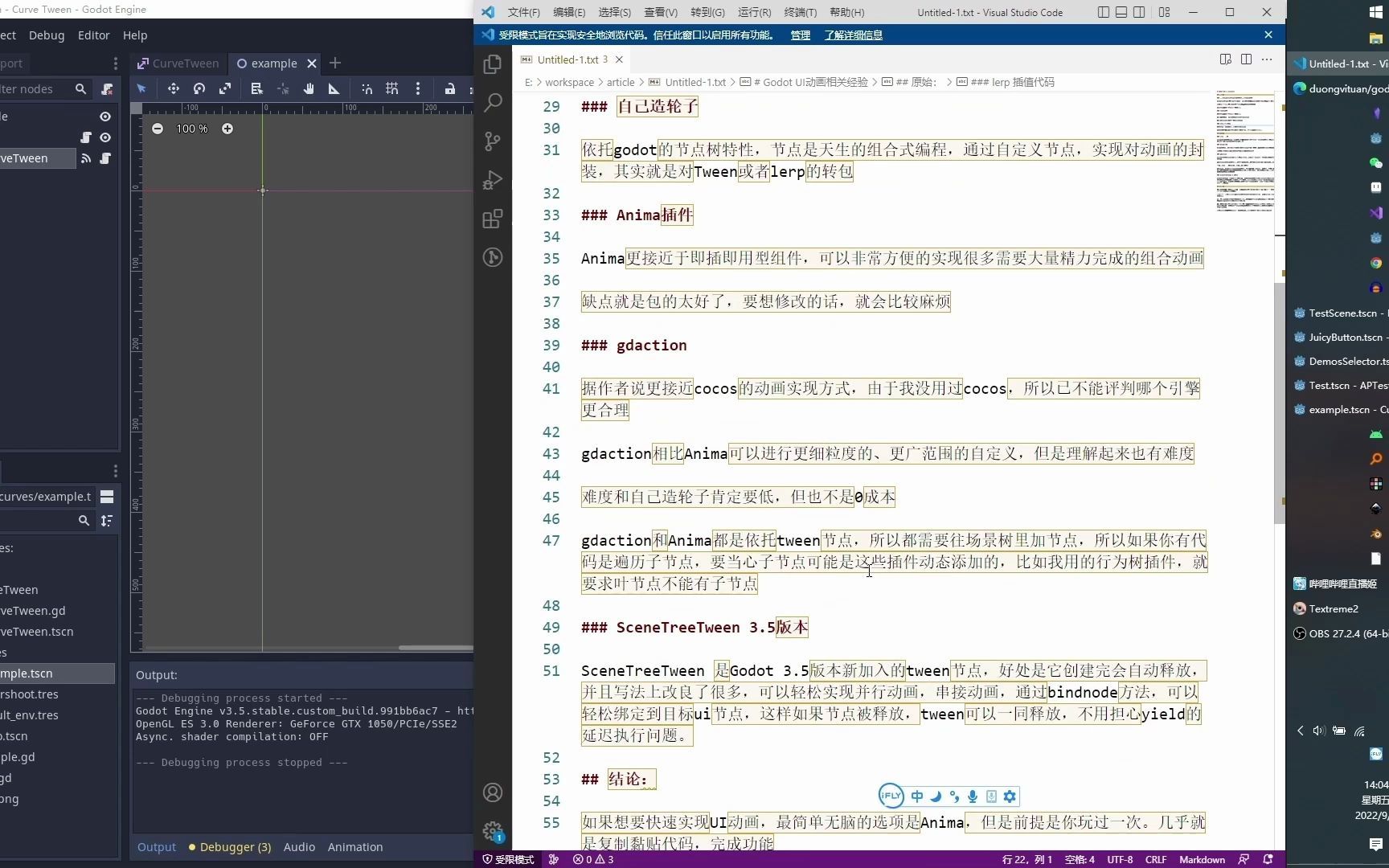Open Run and Debug view
1389x868 pixels.
[x=493, y=180]
